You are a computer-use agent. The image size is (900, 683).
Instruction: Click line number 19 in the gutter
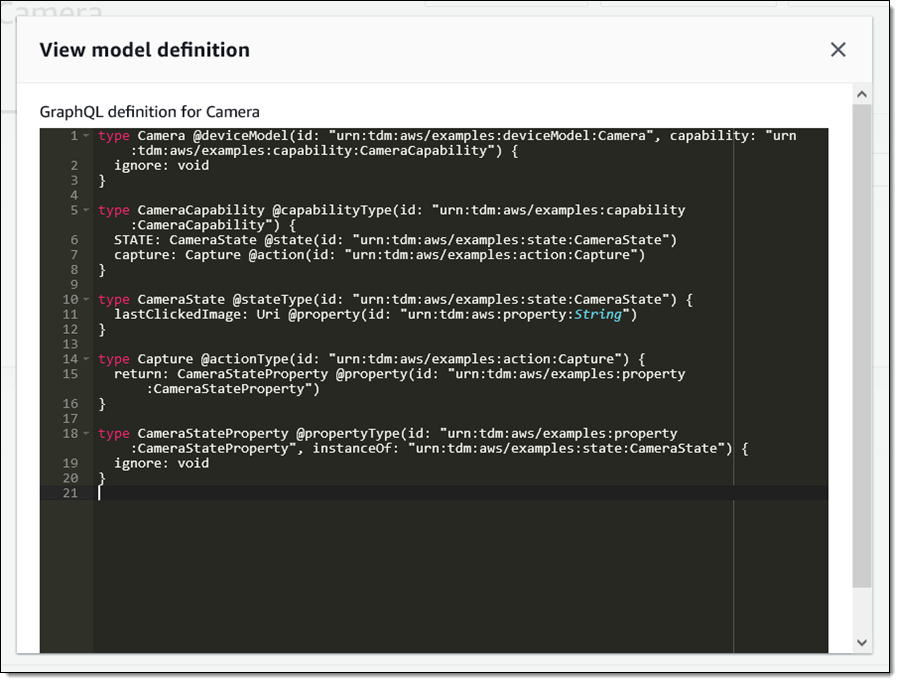[x=70, y=463]
